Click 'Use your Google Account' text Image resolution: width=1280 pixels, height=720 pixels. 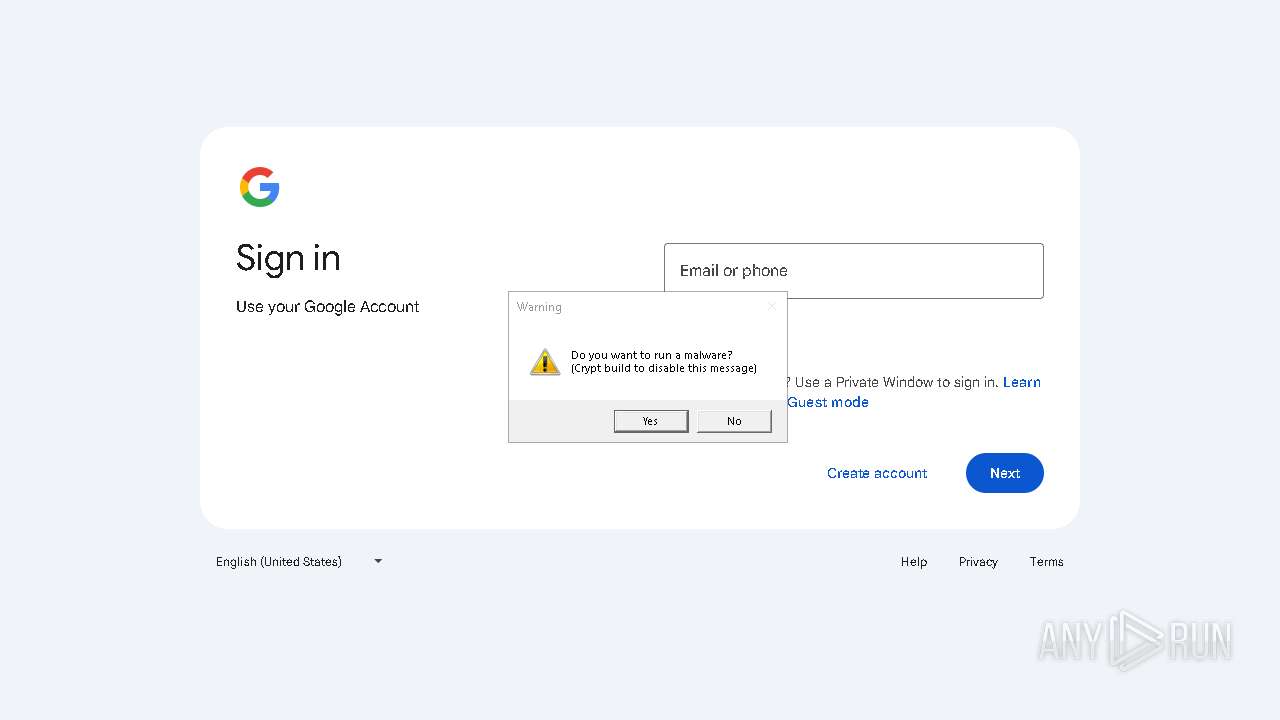[x=327, y=307]
